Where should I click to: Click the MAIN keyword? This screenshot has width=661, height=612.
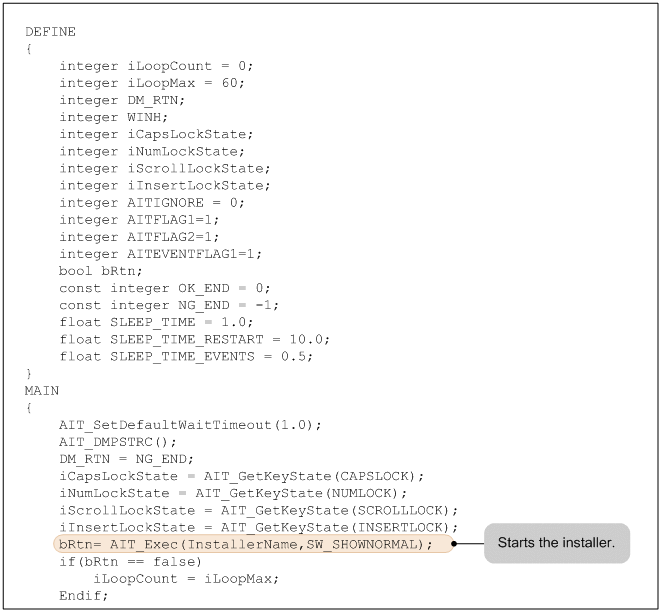coord(42,390)
